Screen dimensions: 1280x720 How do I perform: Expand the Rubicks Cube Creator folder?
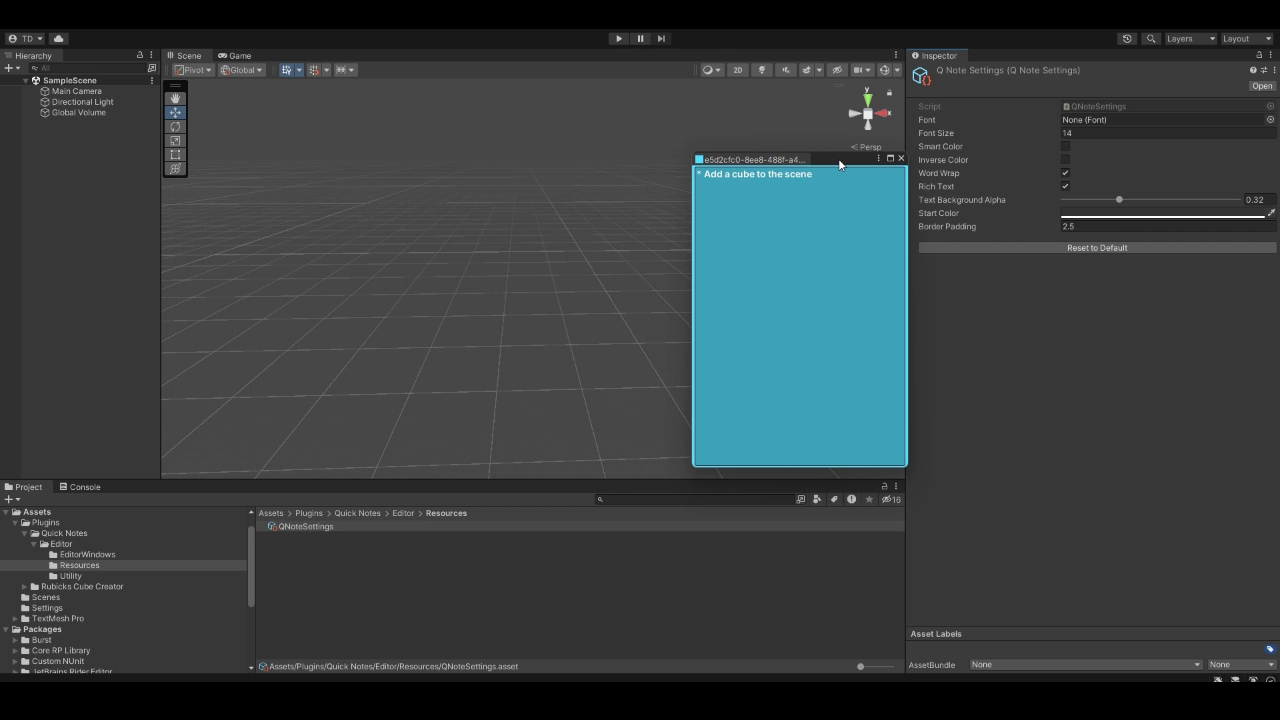25,587
